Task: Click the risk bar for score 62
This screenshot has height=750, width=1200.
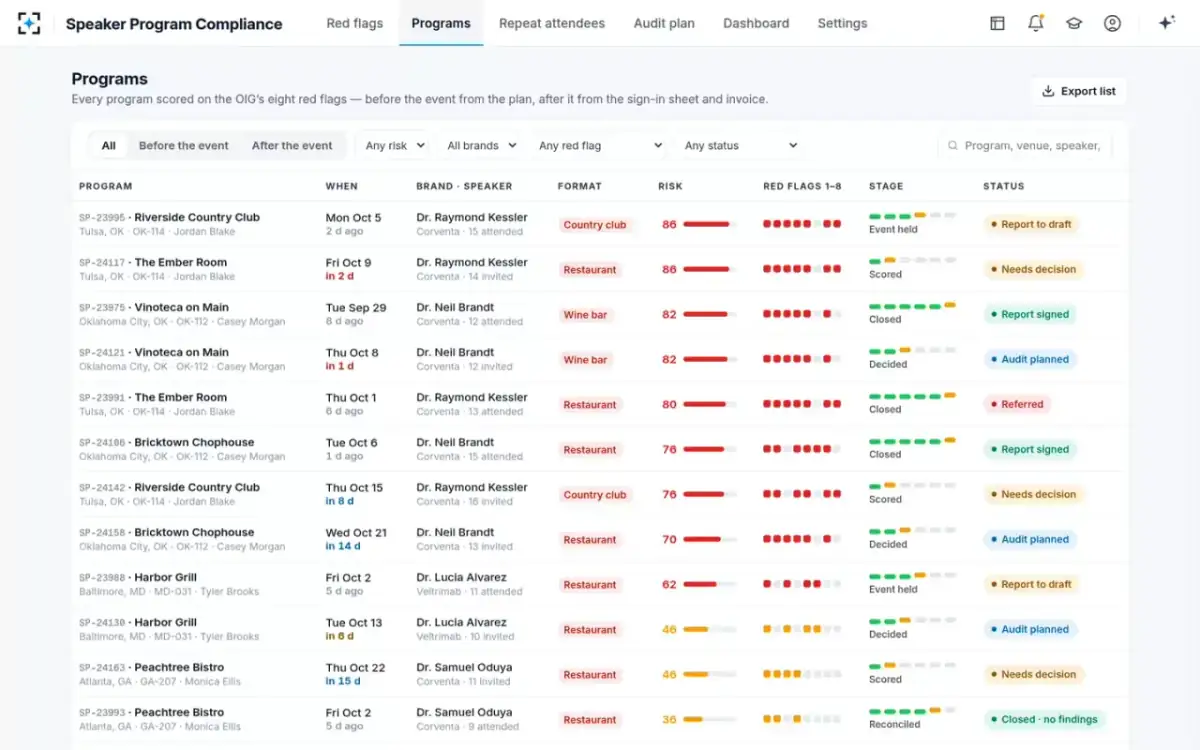Action: click(x=710, y=585)
